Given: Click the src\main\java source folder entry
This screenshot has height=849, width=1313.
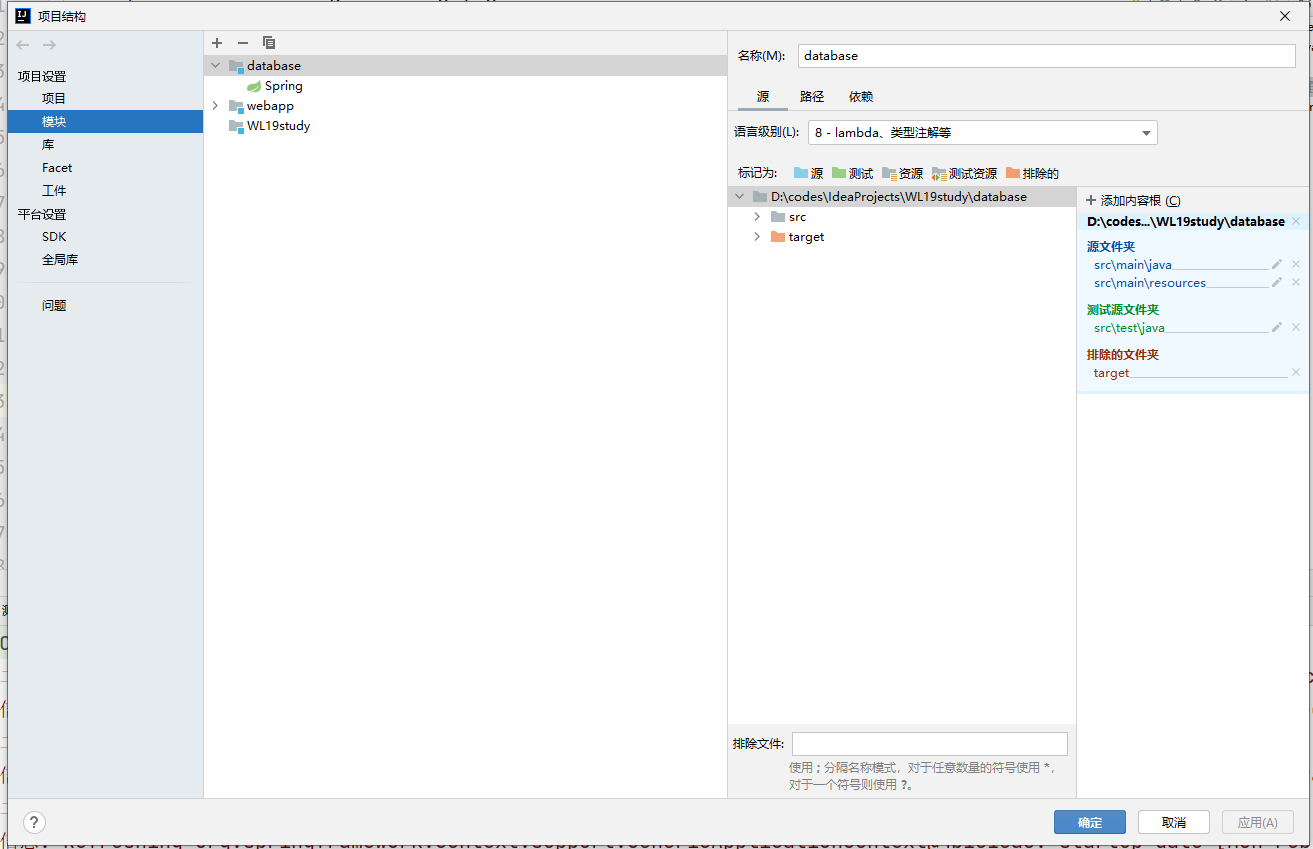Looking at the screenshot, I should point(1133,265).
